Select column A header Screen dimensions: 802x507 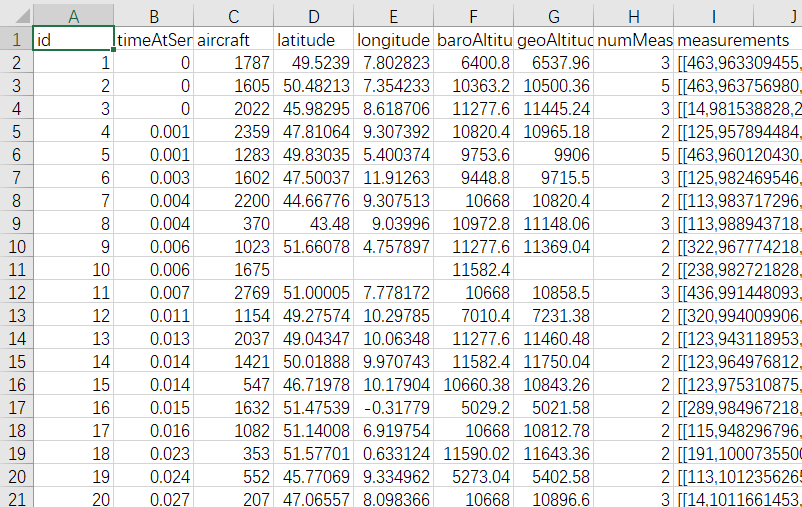point(73,15)
